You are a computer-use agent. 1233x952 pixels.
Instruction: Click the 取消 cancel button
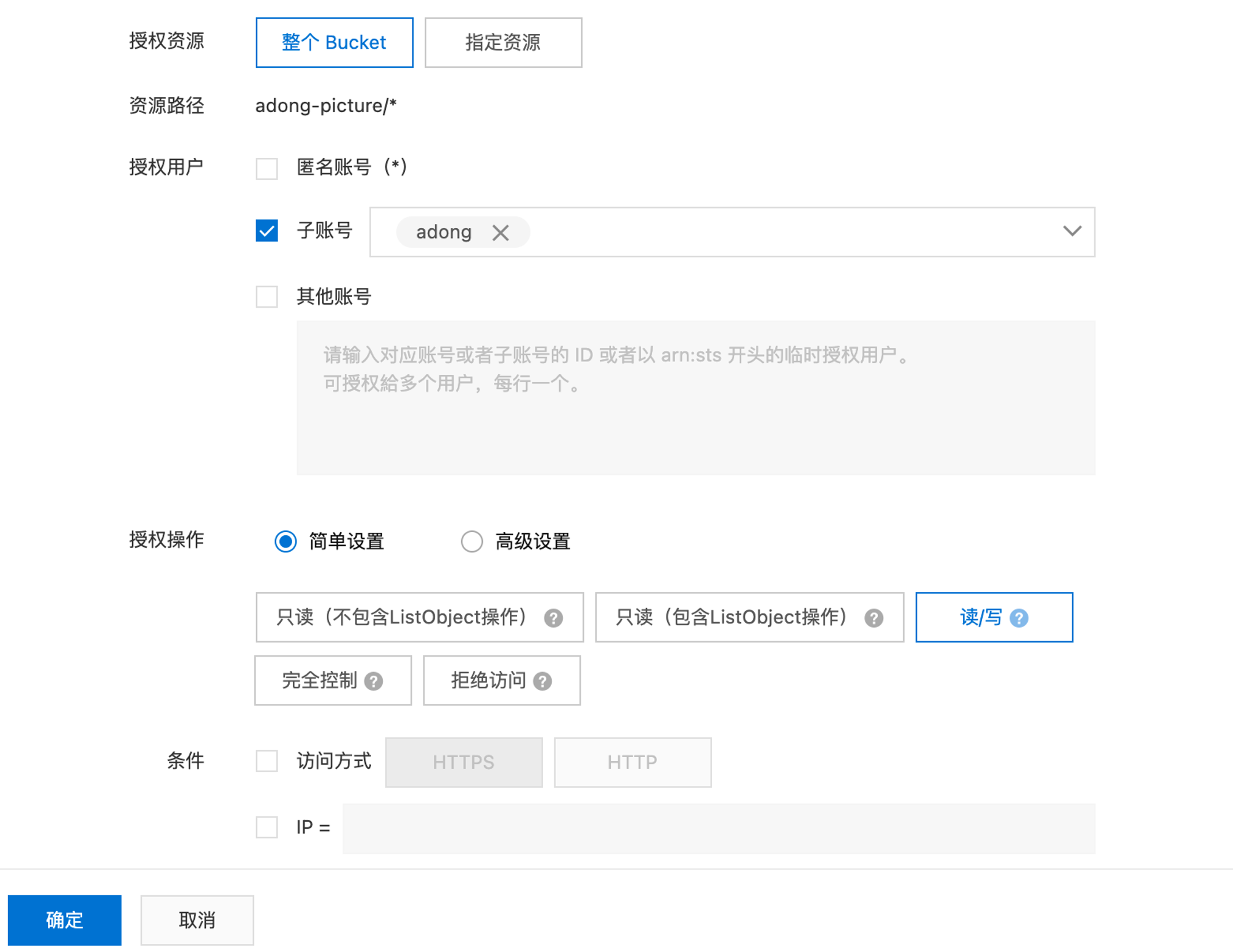tap(197, 920)
